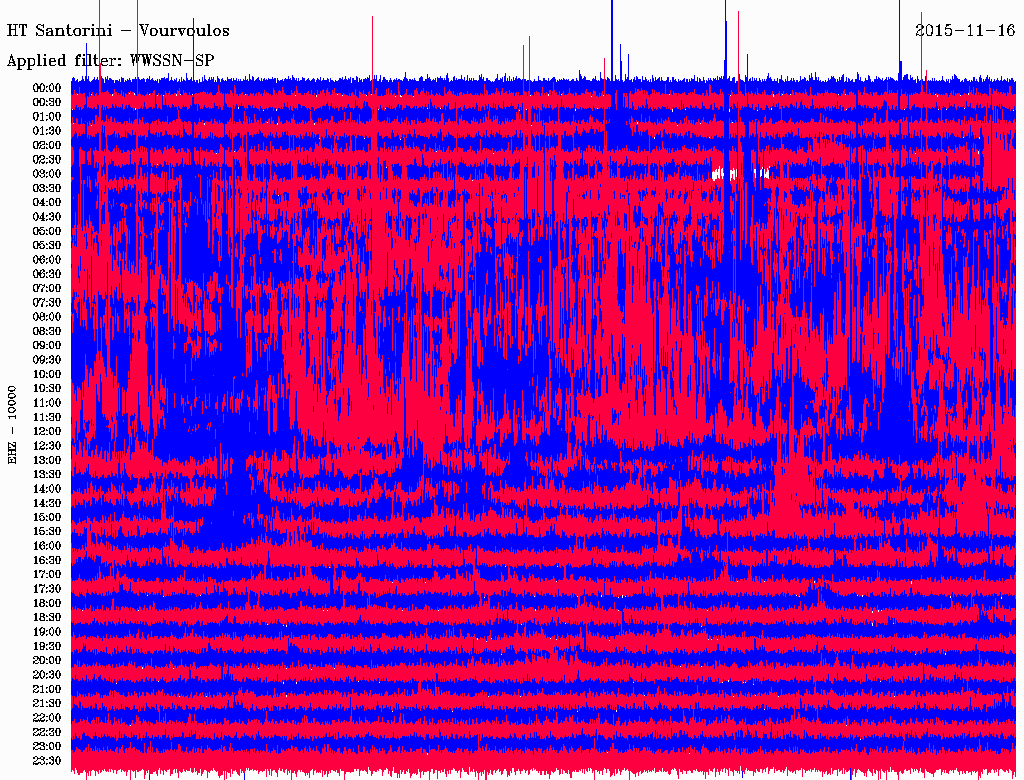Click the 03:00 time label
The width and height of the screenshot is (1024, 780).
(47, 174)
